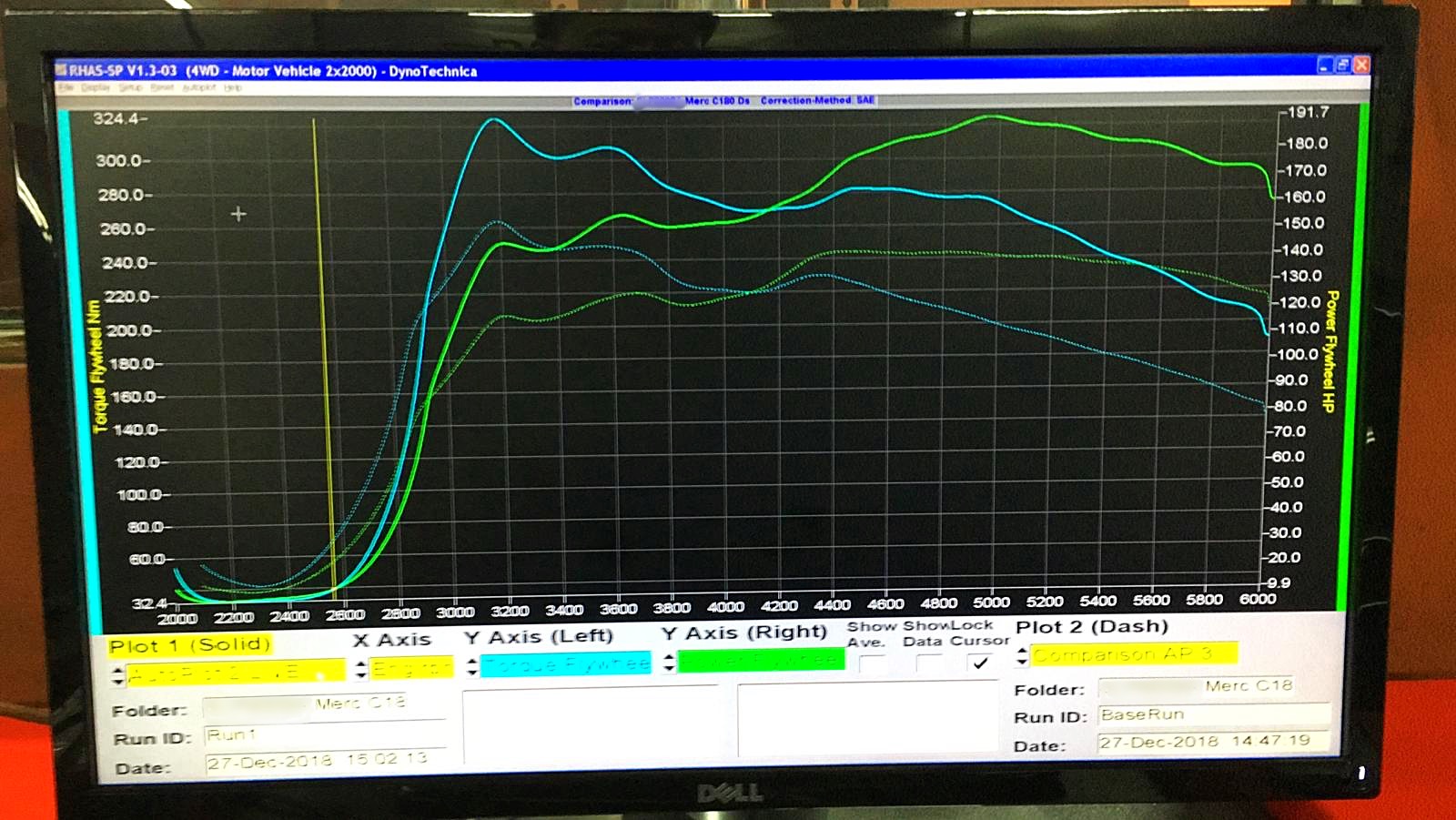Click the Y Axis (Left) selector stepper arrows
Image resolution: width=1456 pixels, height=820 pixels.
tap(471, 667)
